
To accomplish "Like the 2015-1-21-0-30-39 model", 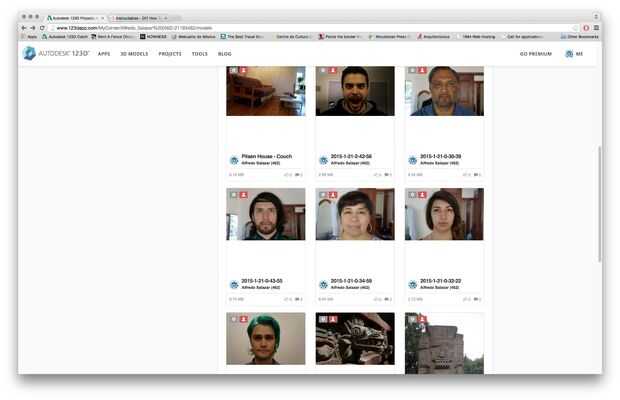I will (466, 174).
